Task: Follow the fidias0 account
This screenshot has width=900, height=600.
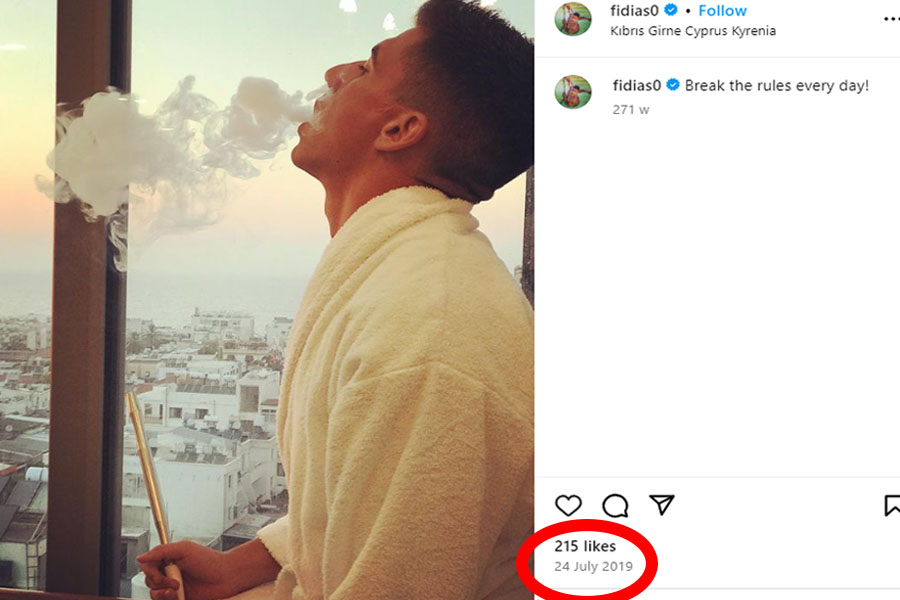Action: tap(722, 11)
